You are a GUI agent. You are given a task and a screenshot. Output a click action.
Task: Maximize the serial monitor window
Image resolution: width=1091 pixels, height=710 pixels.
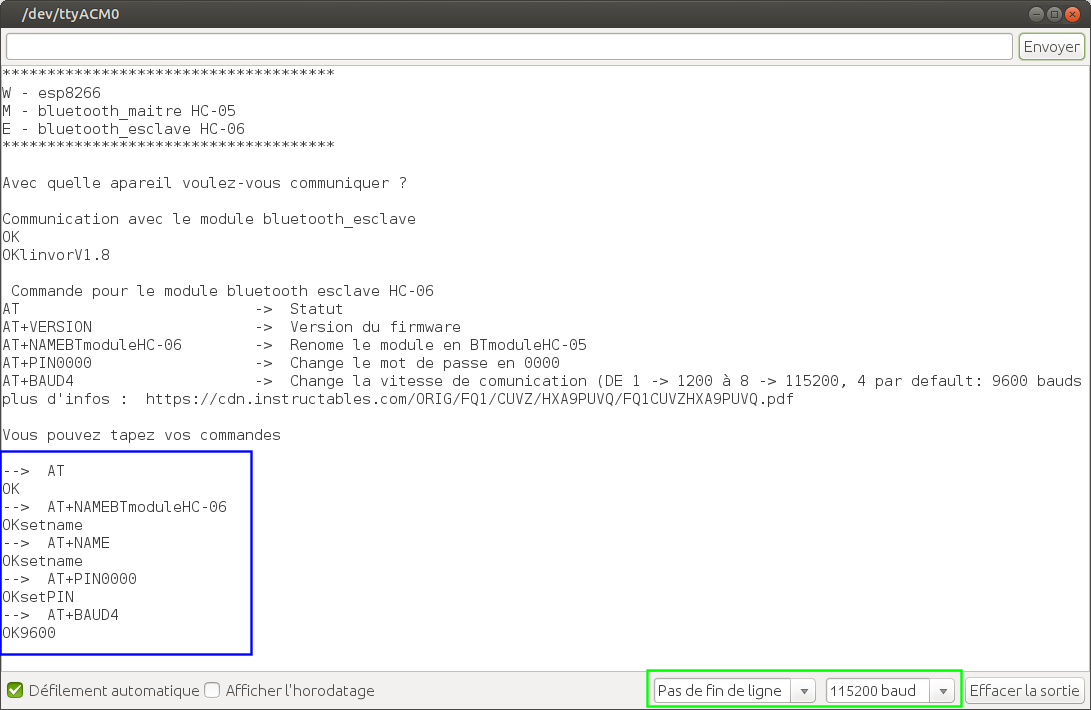pyautogui.click(x=1054, y=14)
